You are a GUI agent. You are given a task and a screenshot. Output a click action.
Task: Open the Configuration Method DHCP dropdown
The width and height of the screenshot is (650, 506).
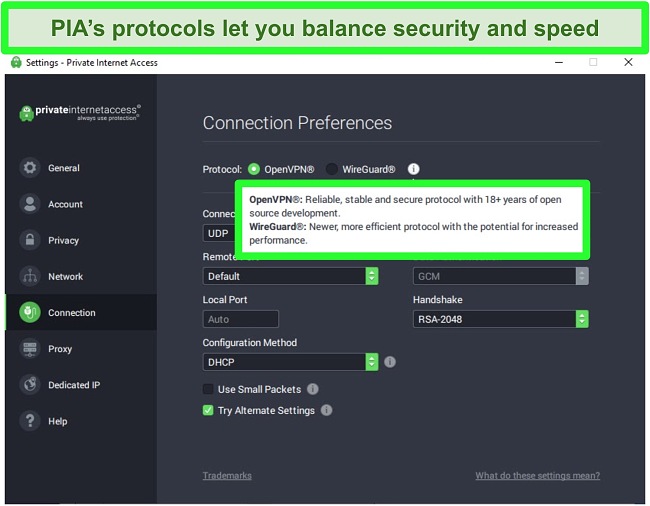(291, 362)
